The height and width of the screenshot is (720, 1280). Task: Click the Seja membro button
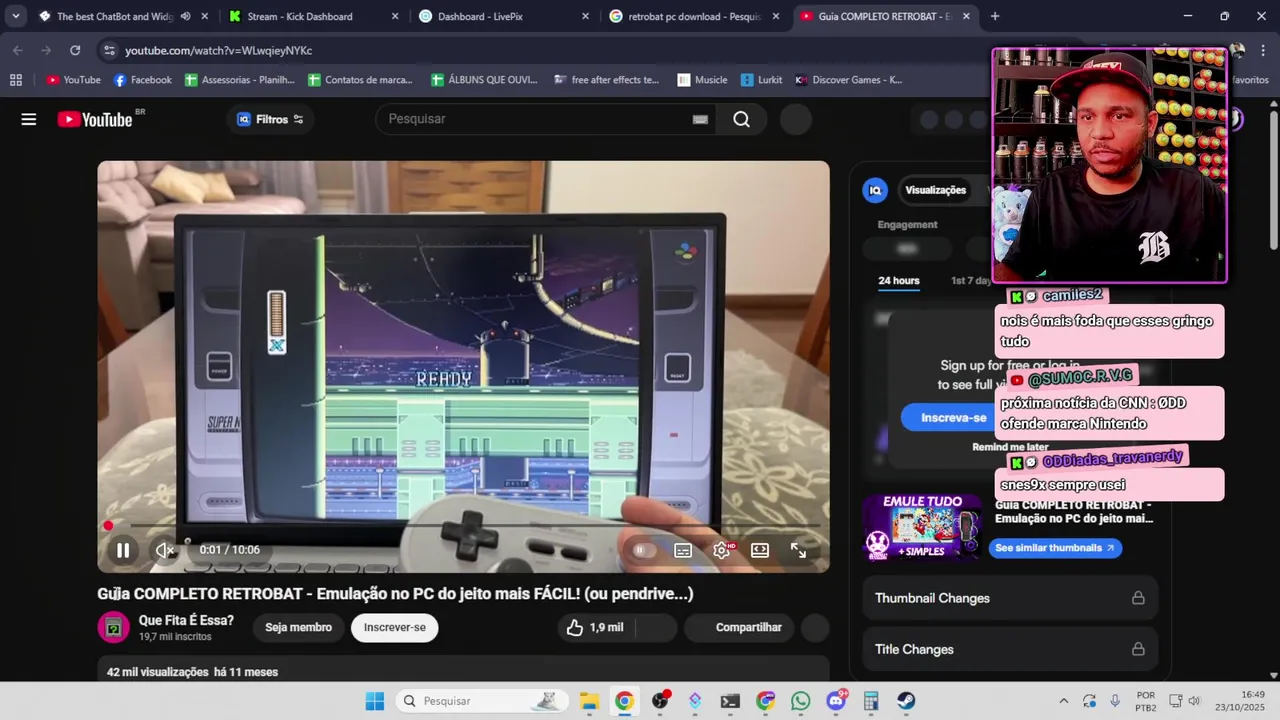click(x=298, y=627)
